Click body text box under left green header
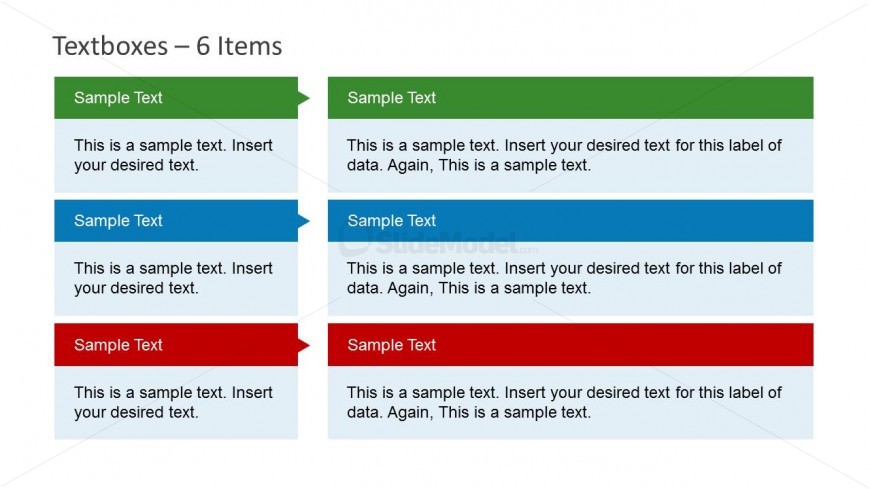870x489 pixels. click(x=175, y=156)
